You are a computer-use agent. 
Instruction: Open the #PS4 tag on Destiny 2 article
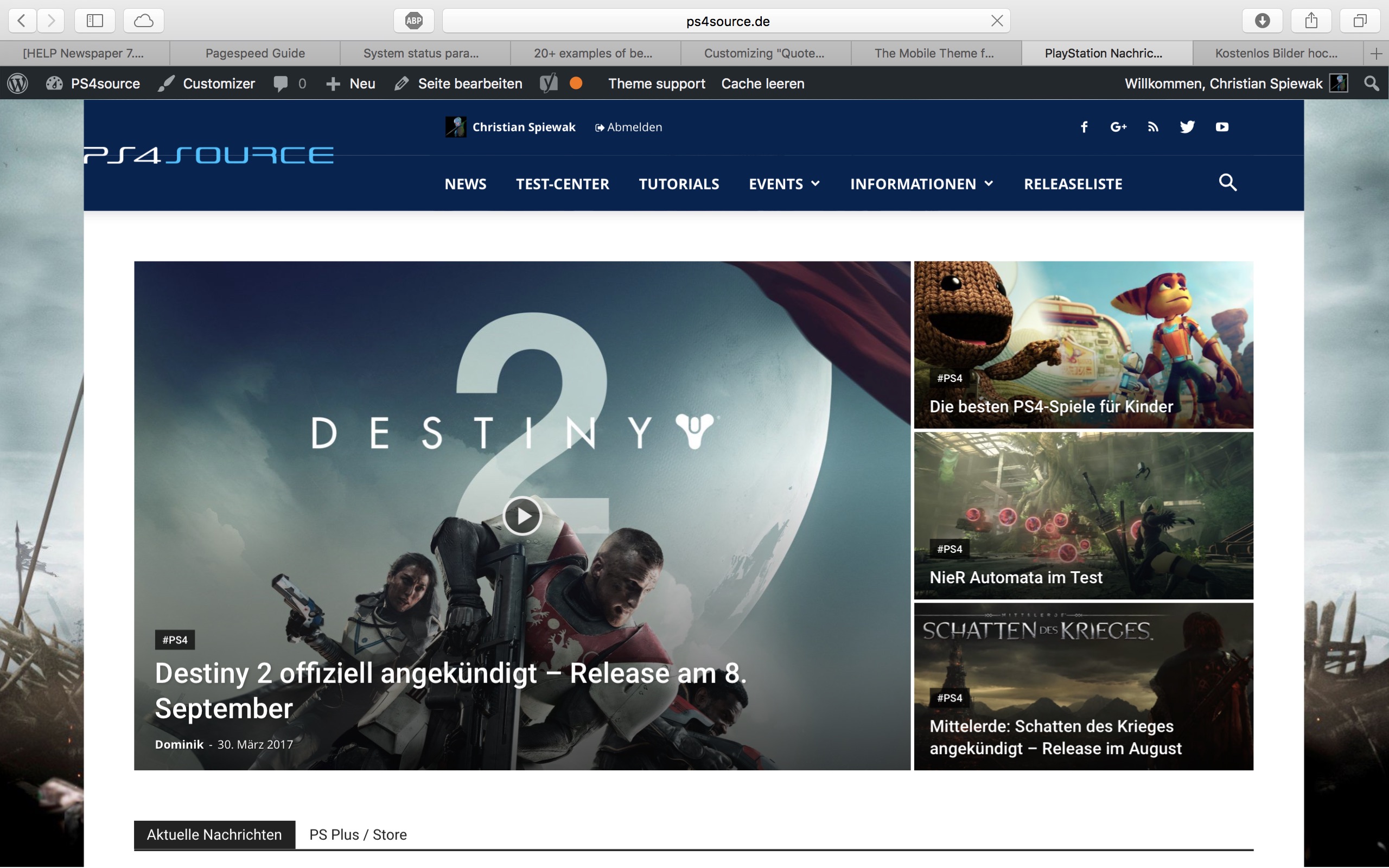pos(175,640)
